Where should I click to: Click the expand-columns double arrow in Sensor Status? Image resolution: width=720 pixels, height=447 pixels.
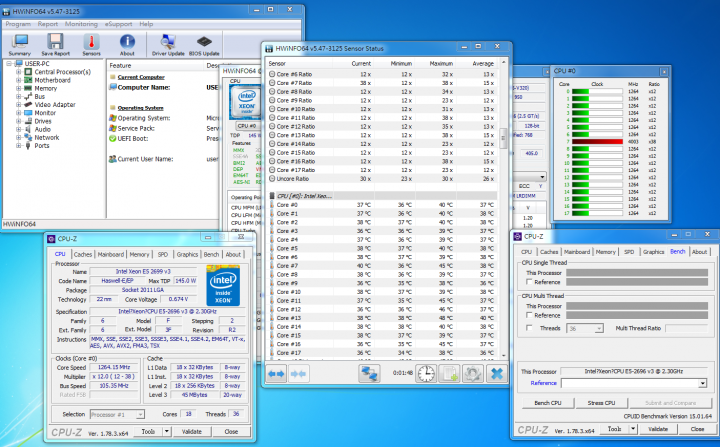point(276,374)
